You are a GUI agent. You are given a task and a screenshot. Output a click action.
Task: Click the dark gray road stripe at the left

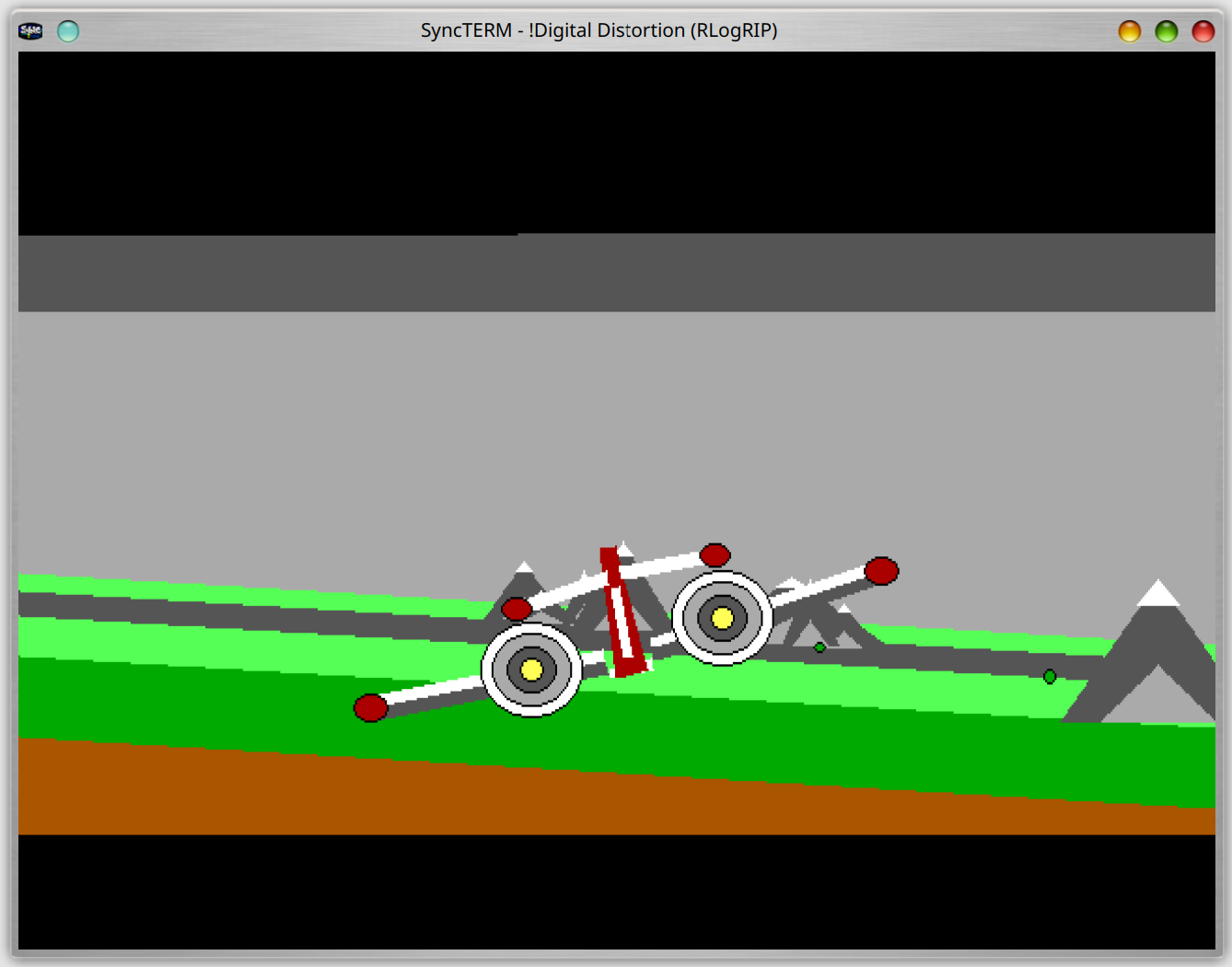tap(184, 612)
